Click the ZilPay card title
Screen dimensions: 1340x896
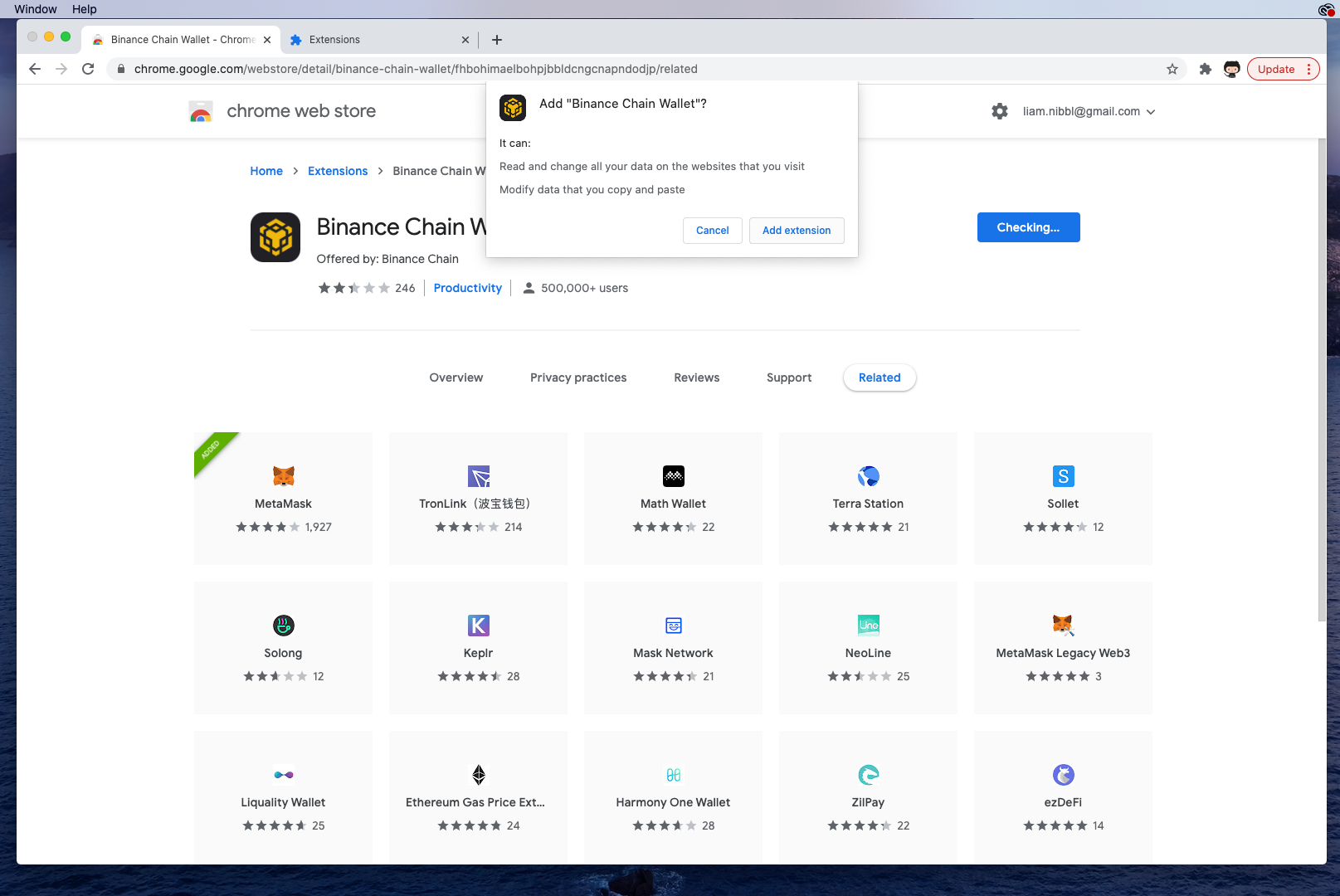868,802
